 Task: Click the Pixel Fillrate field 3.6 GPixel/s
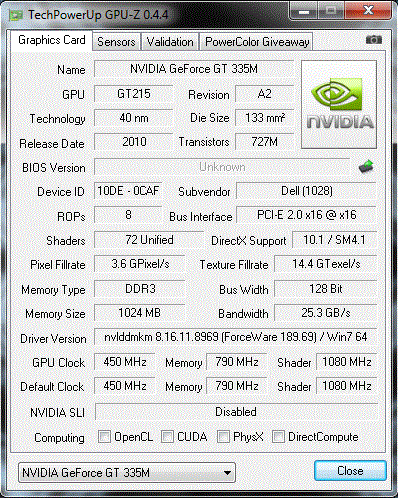click(x=140, y=264)
